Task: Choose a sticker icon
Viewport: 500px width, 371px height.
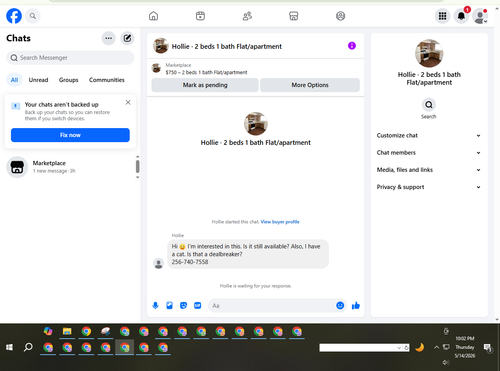Action: 183,305
